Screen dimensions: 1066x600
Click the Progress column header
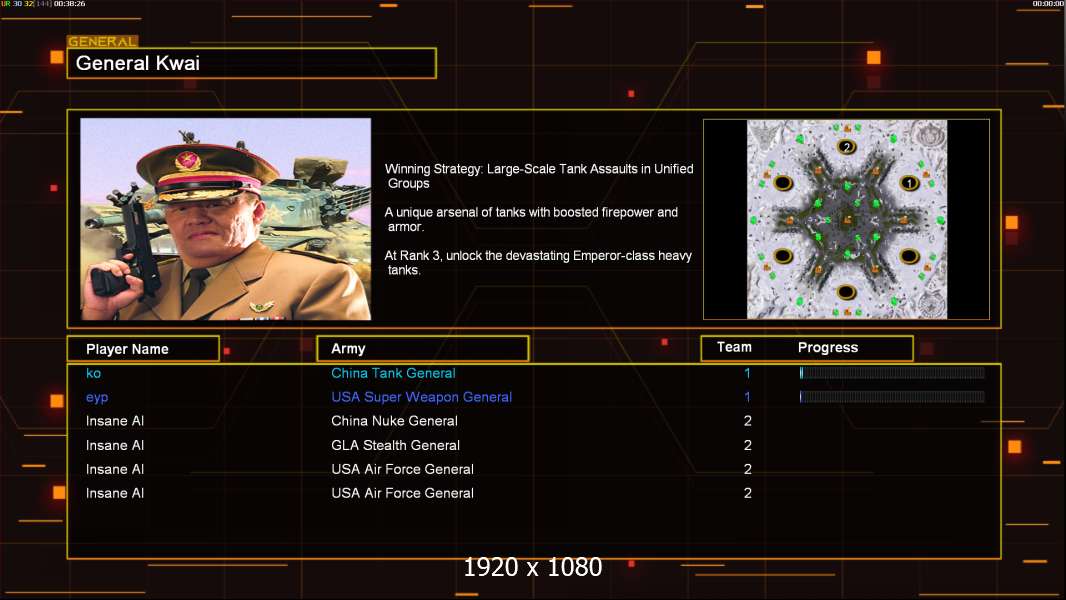827,347
